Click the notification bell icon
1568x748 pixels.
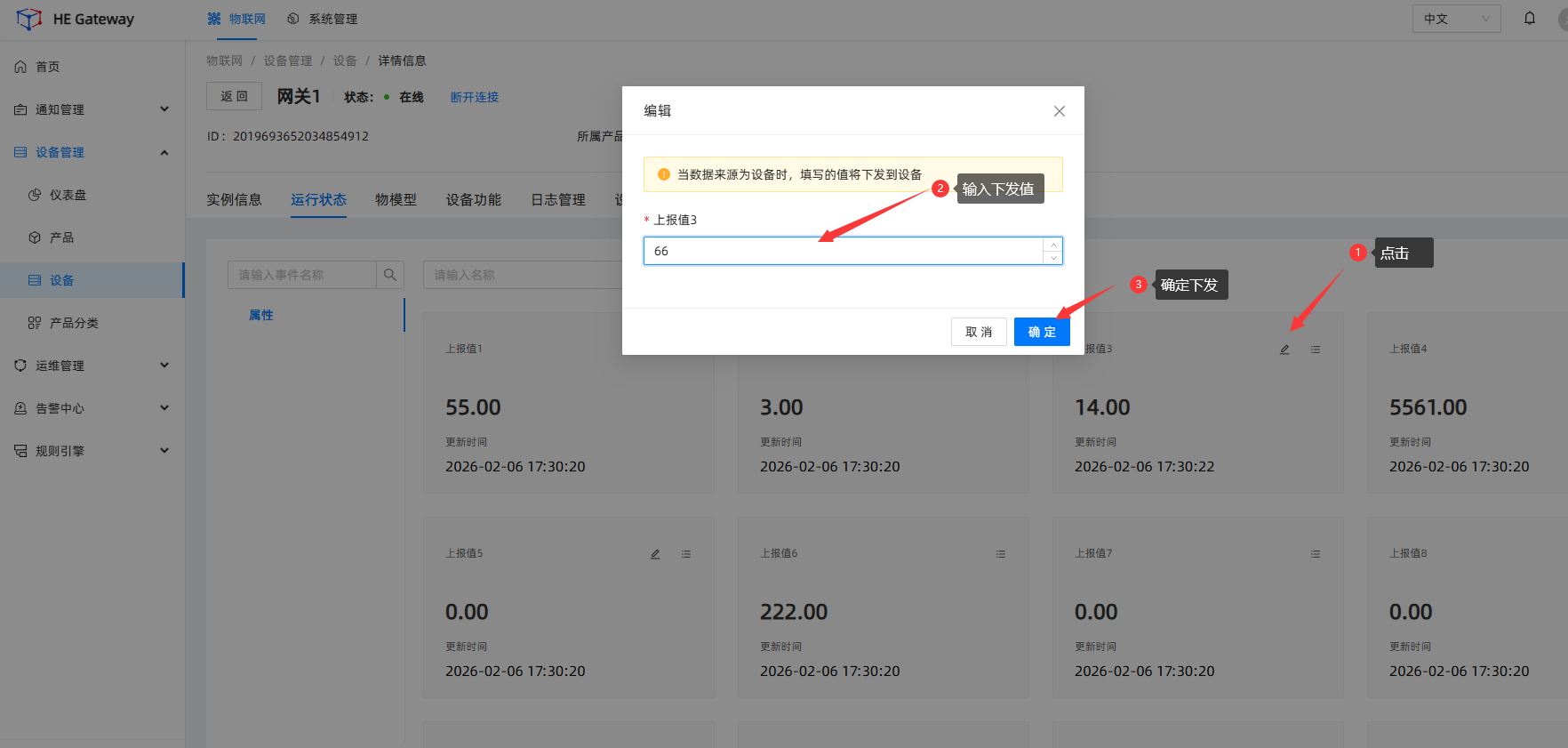tap(1530, 19)
